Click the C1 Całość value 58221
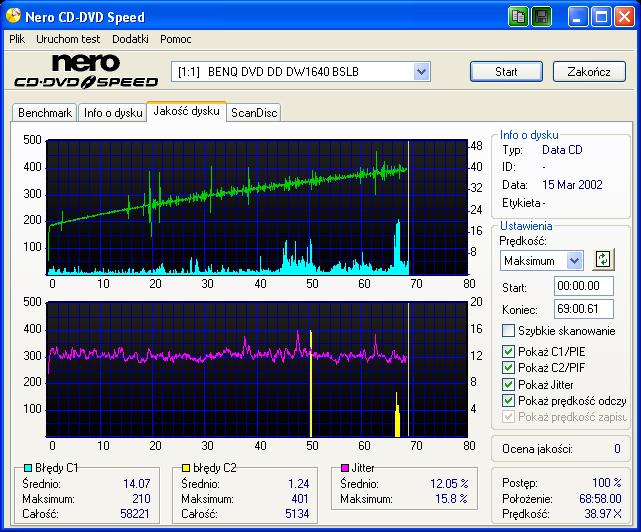 (135, 514)
